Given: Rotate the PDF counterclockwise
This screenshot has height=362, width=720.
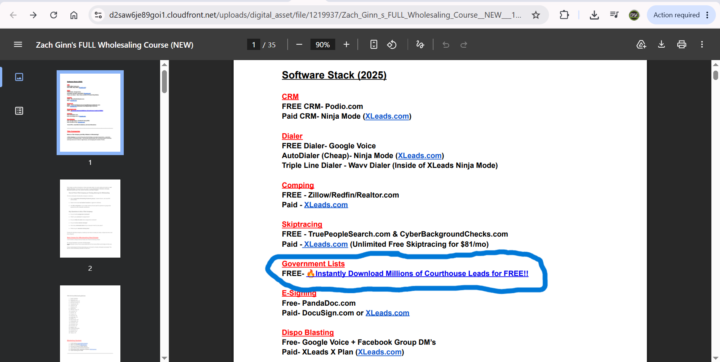Looking at the screenshot, I should [x=392, y=45].
